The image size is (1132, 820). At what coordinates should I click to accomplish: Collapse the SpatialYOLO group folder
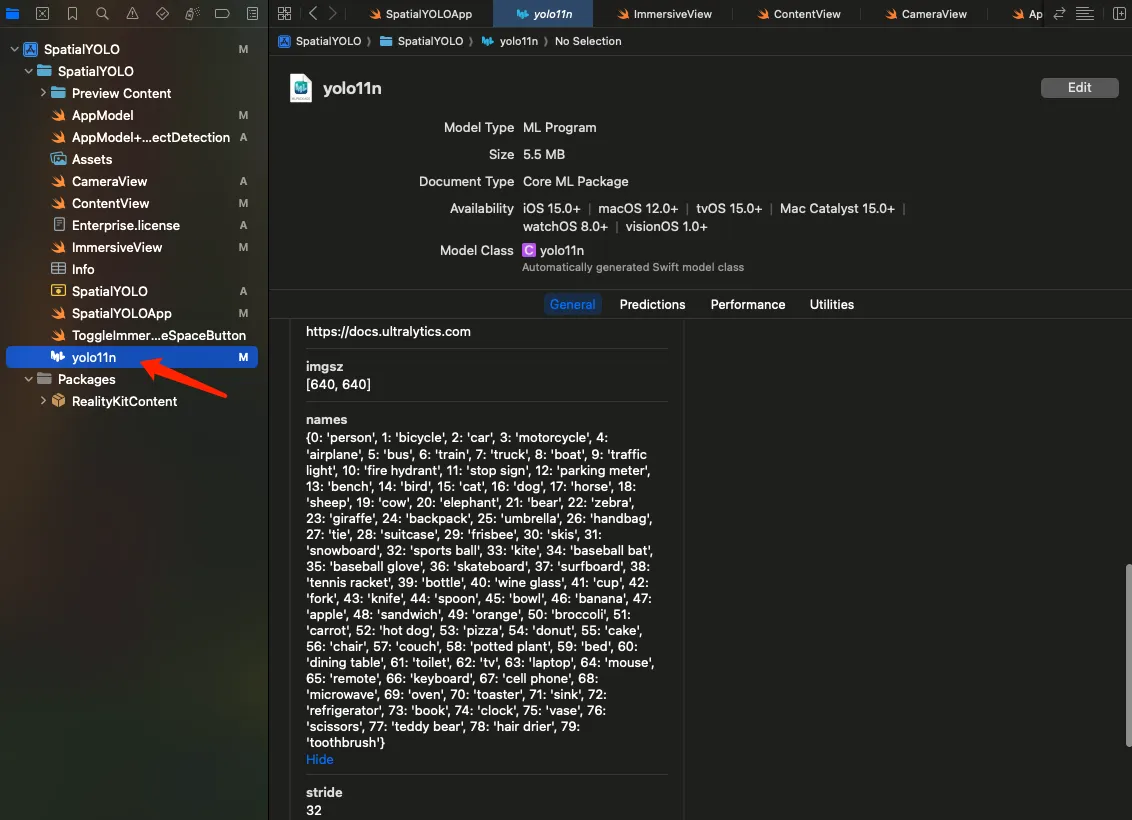point(28,71)
